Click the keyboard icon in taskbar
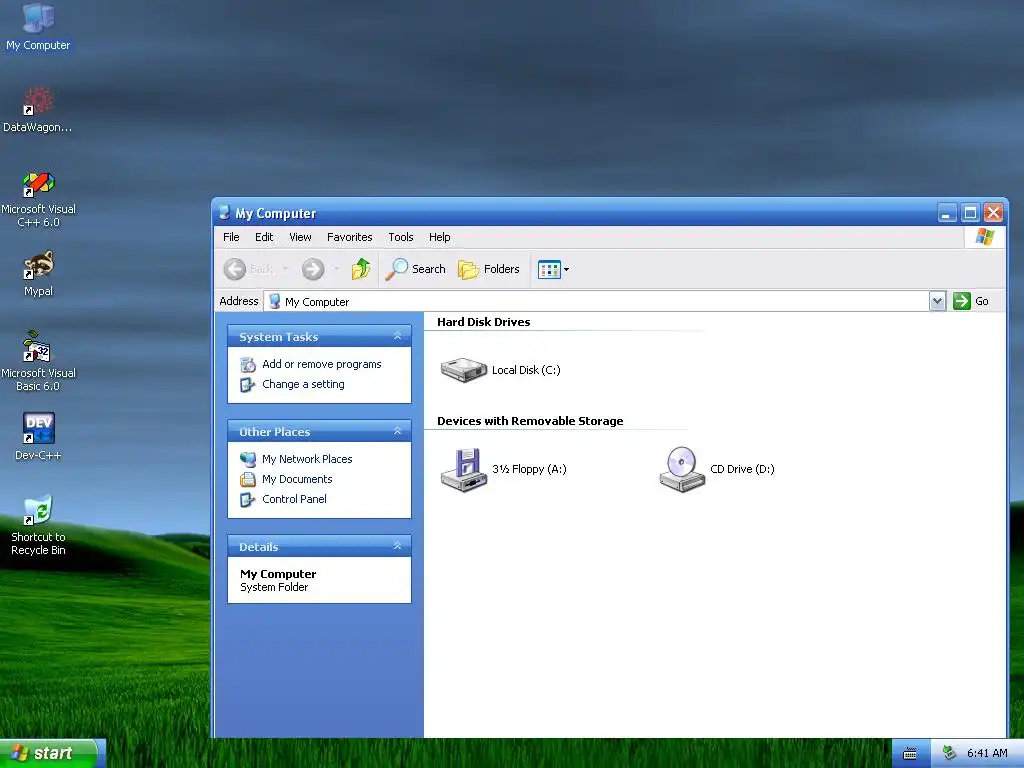Viewport: 1024px width, 768px height. 910,754
